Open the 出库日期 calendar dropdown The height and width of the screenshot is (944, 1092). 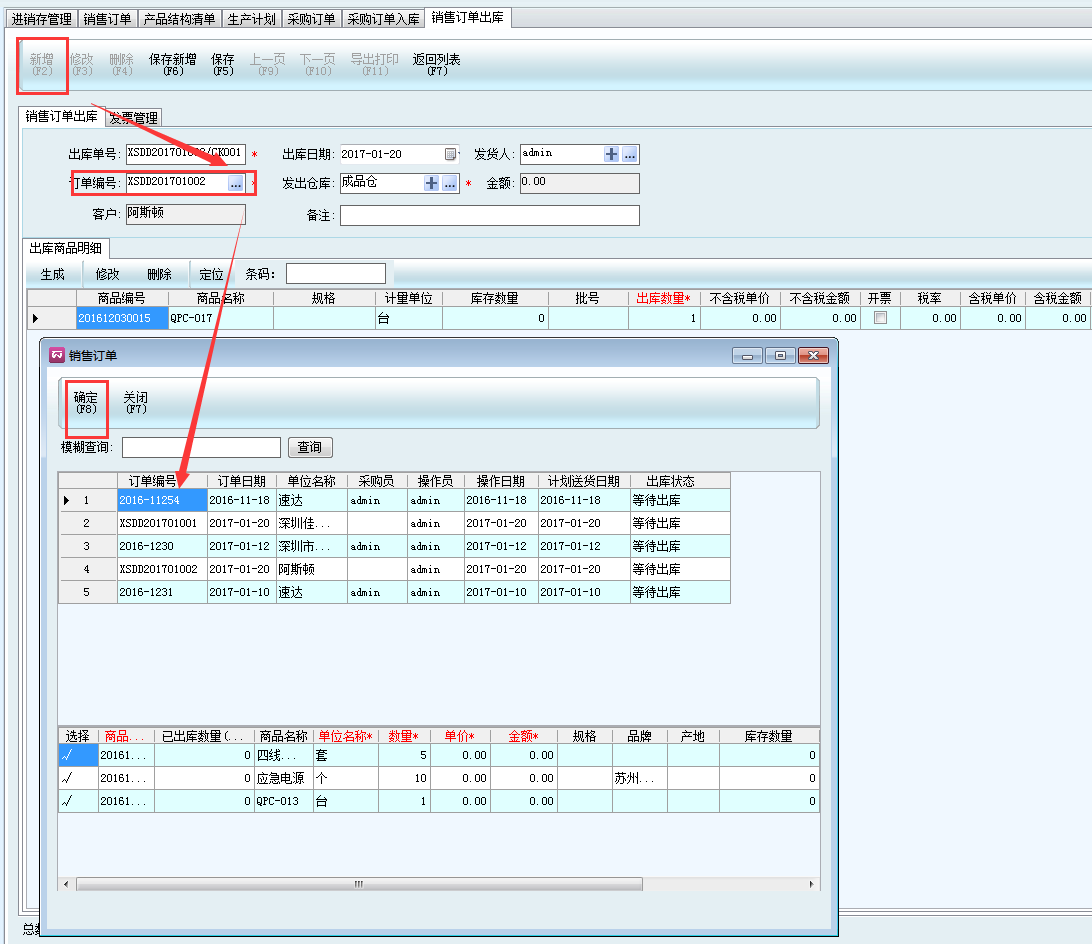(451, 154)
